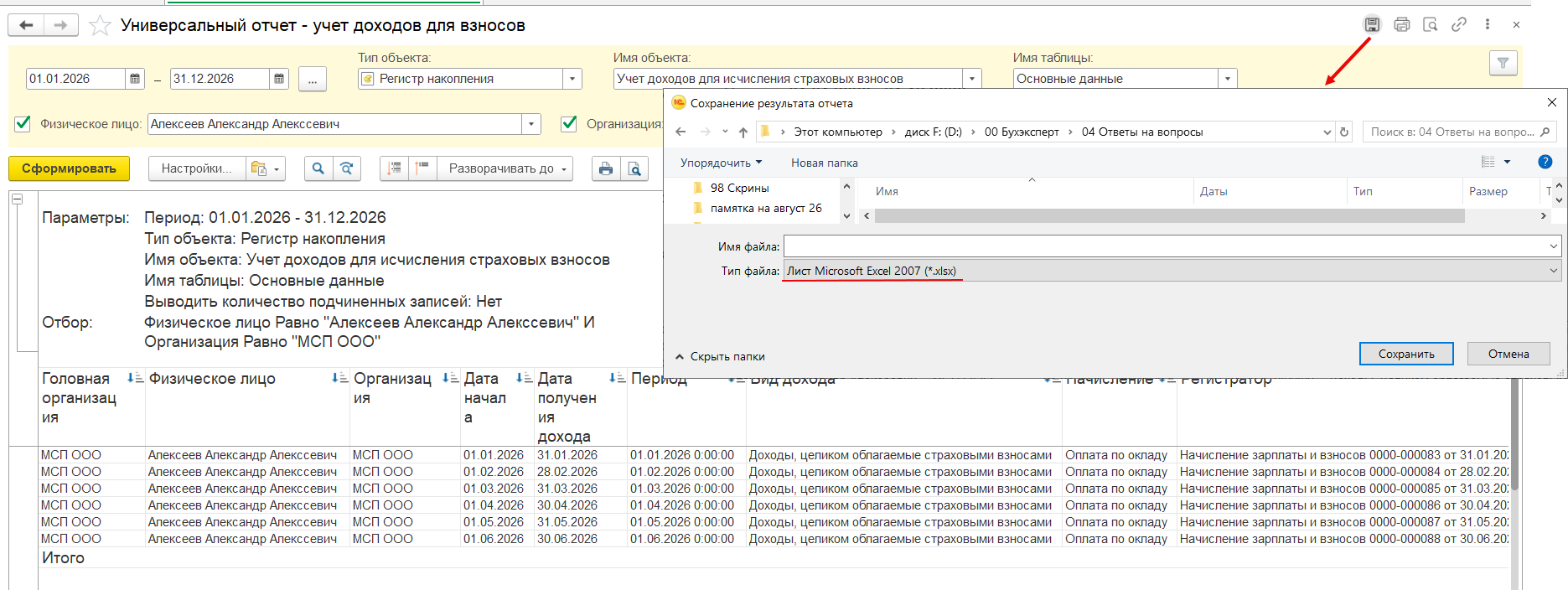
Task: Click the диск F: (D:) breadcrumb
Action: pyautogui.click(x=934, y=132)
